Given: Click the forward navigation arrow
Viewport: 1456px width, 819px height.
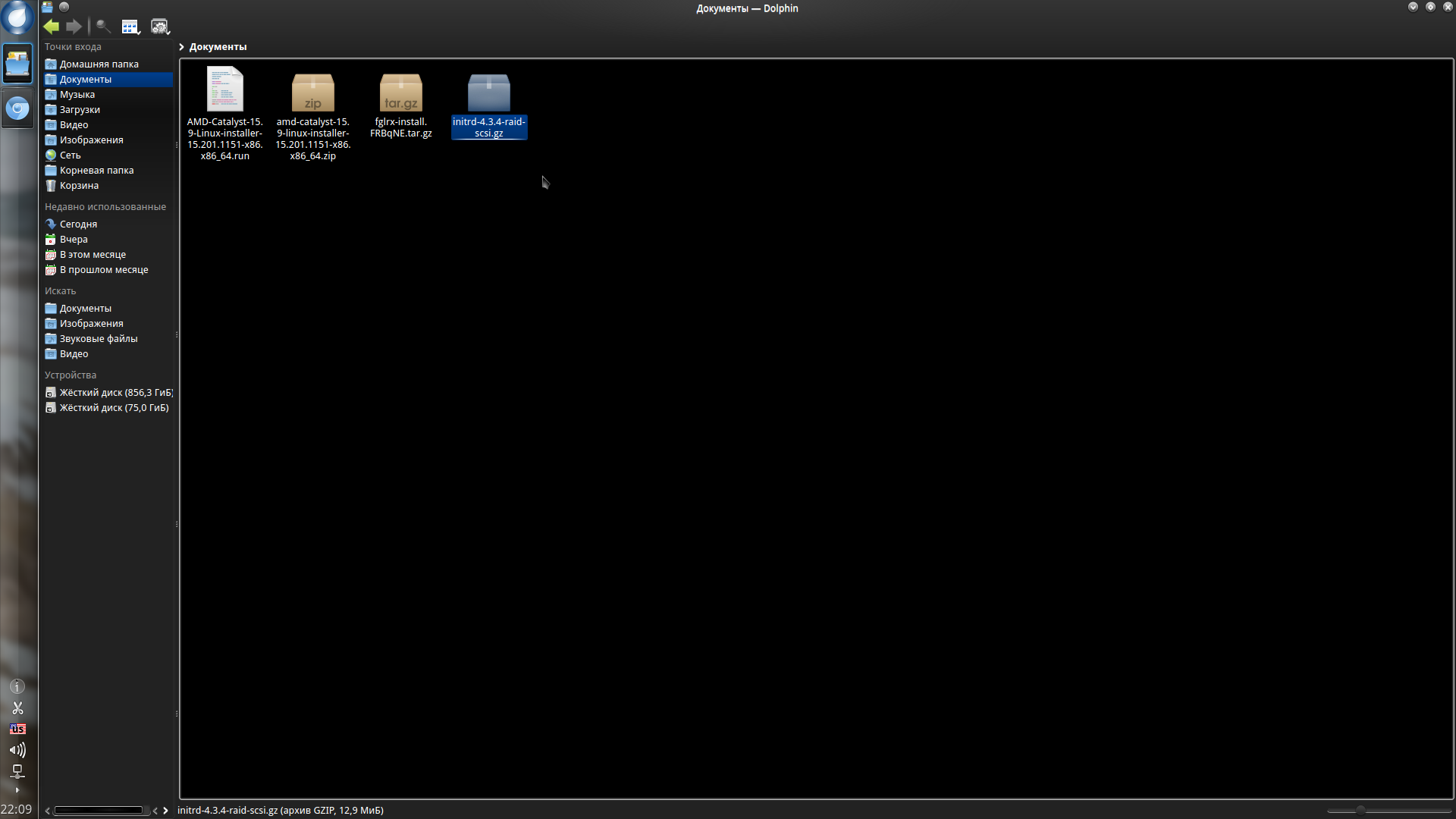Looking at the screenshot, I should click(x=74, y=27).
